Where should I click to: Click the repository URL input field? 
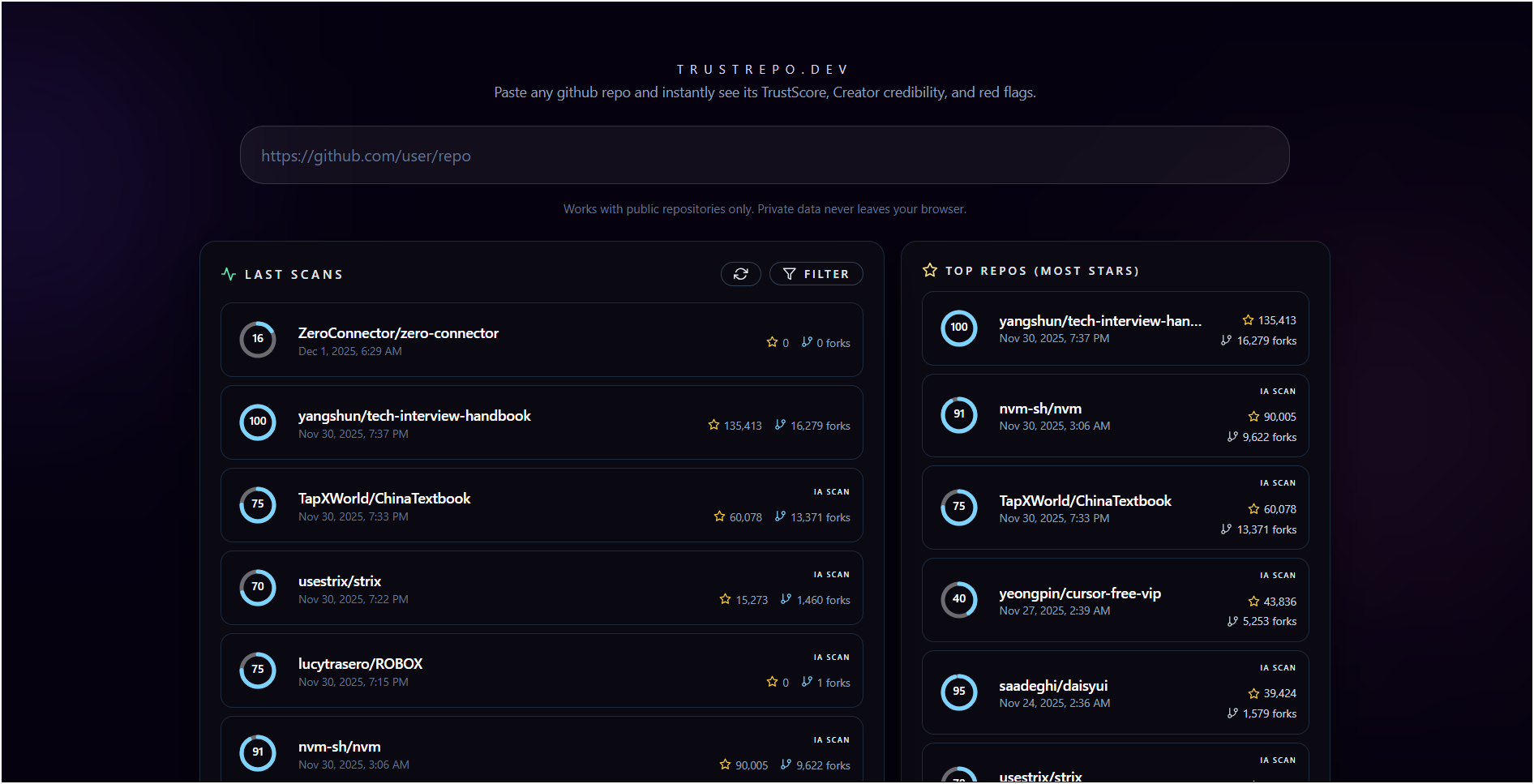tap(765, 155)
